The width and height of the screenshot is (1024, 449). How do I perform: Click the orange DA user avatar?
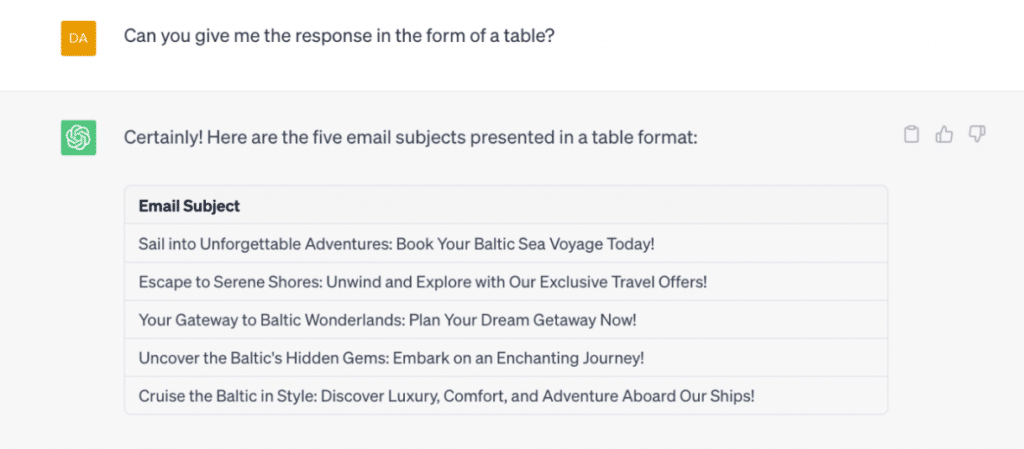coord(78,38)
